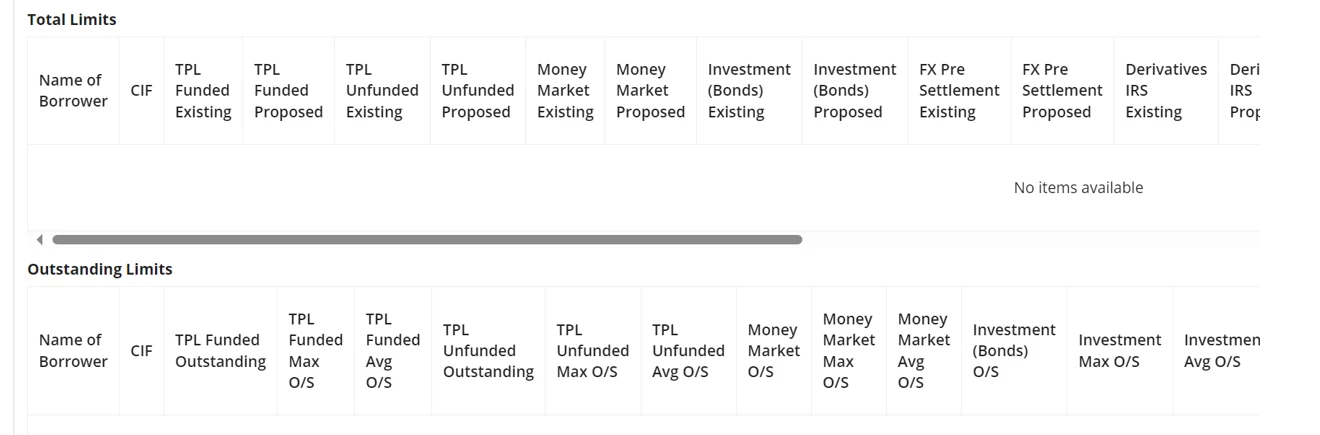Click CIF column header in Total Limits
The image size is (1320, 435).
click(141, 91)
